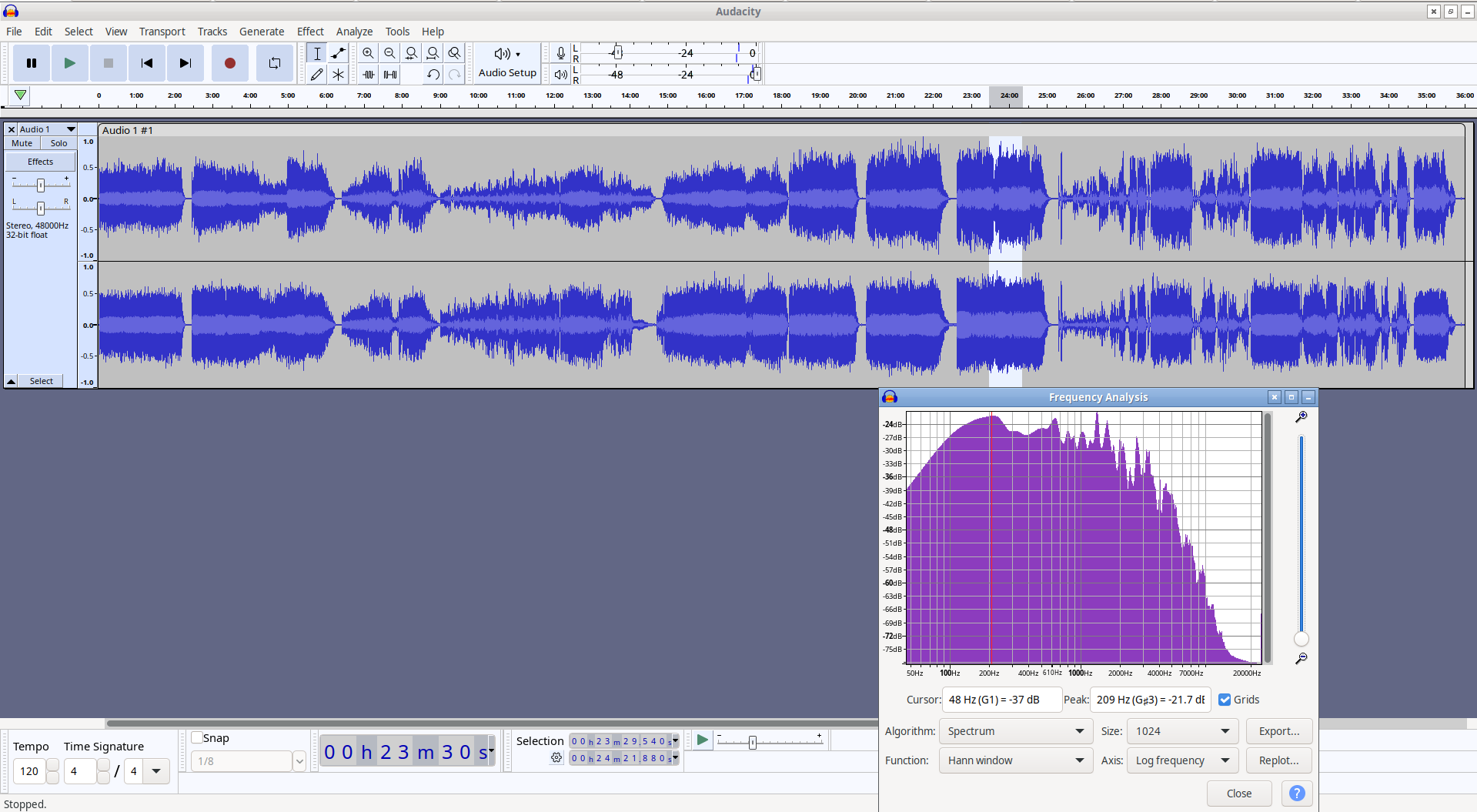Viewport: 1477px width, 812px height.
Task: Click the Export... button
Action: click(x=1279, y=731)
